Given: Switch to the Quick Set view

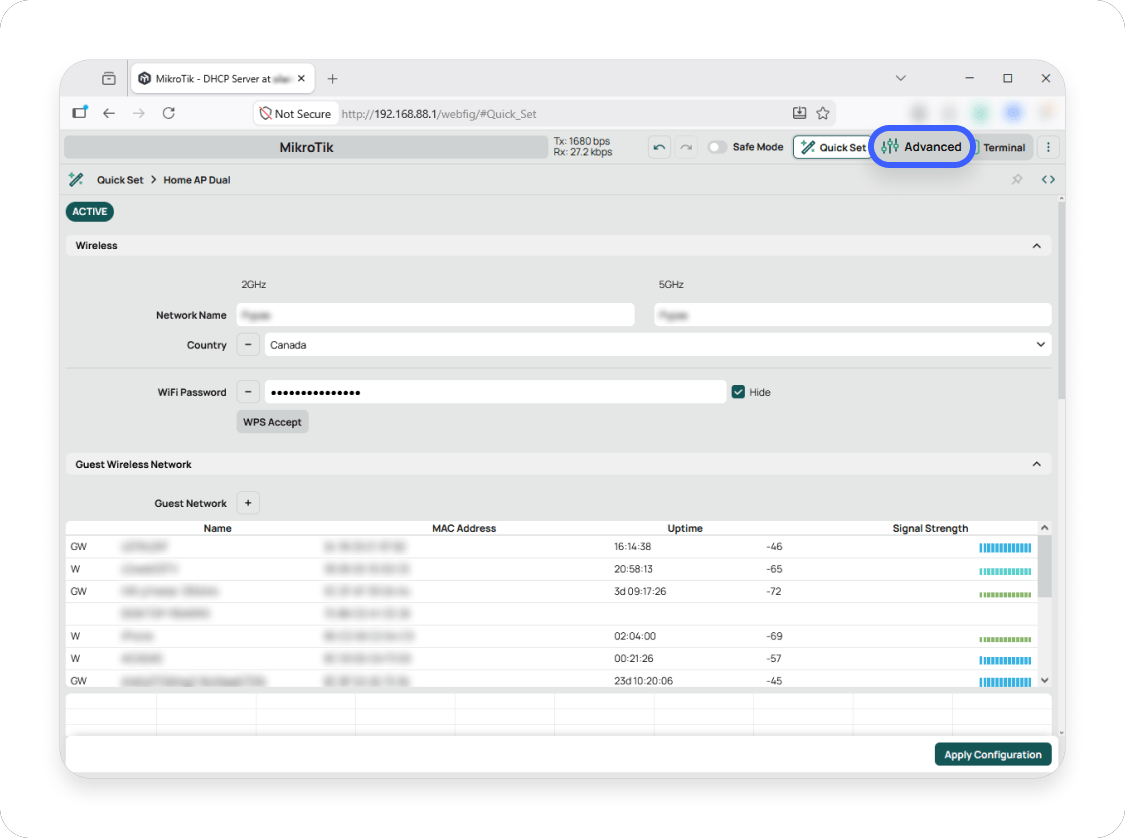Looking at the screenshot, I should click(833, 147).
